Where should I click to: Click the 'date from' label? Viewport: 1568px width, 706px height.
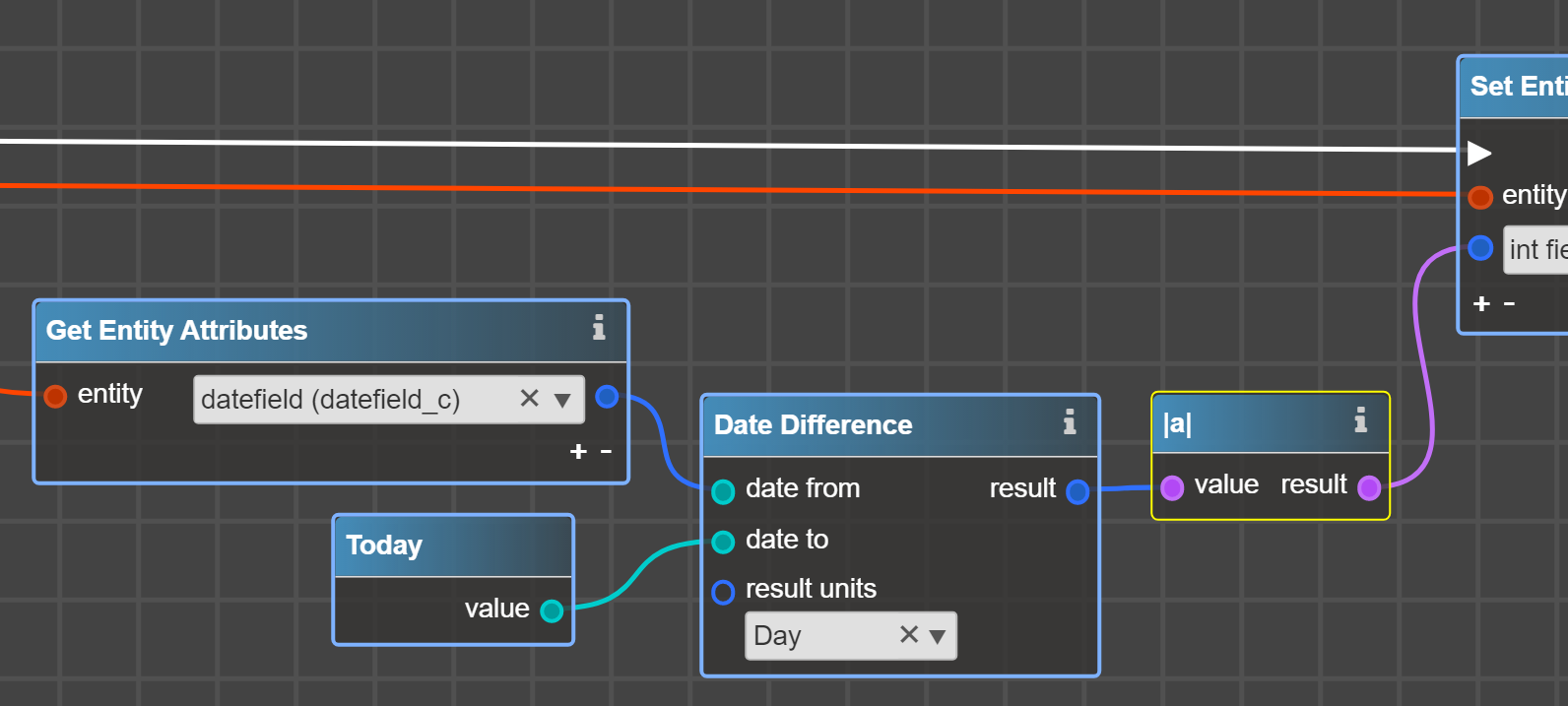[803, 488]
